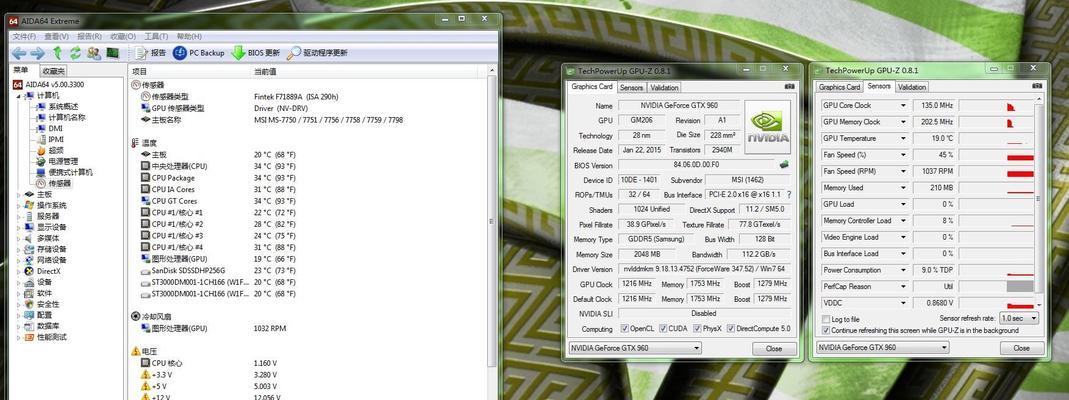Click the 项目 column header

[x=190, y=71]
